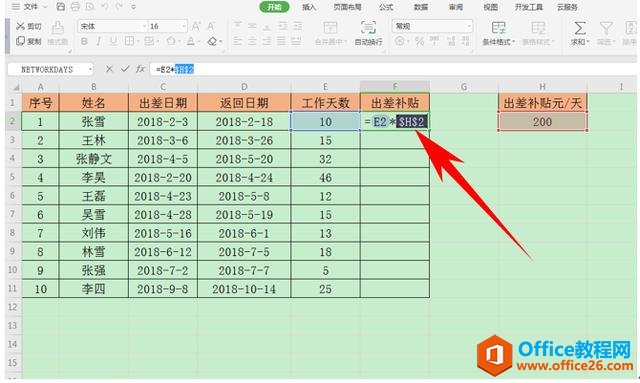Screen dimensions: 640x383
Task: Expand the font color dropdown arrow
Action: coord(200,42)
